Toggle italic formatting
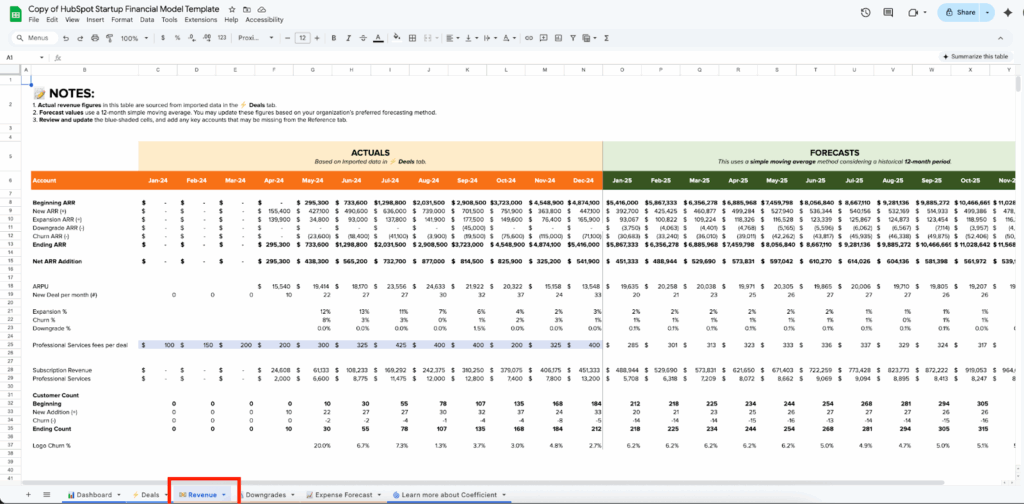1024x504 pixels. (346, 38)
